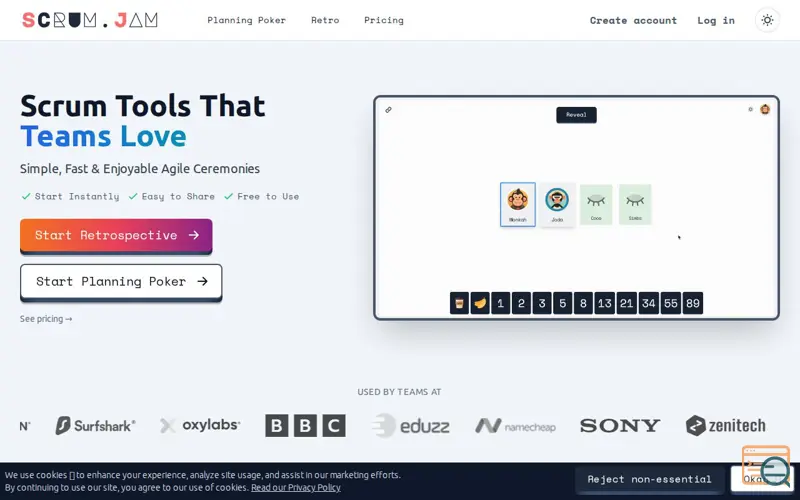Pick the coffee cup poker card
Viewport: 800px width, 500px height.
coord(459,303)
